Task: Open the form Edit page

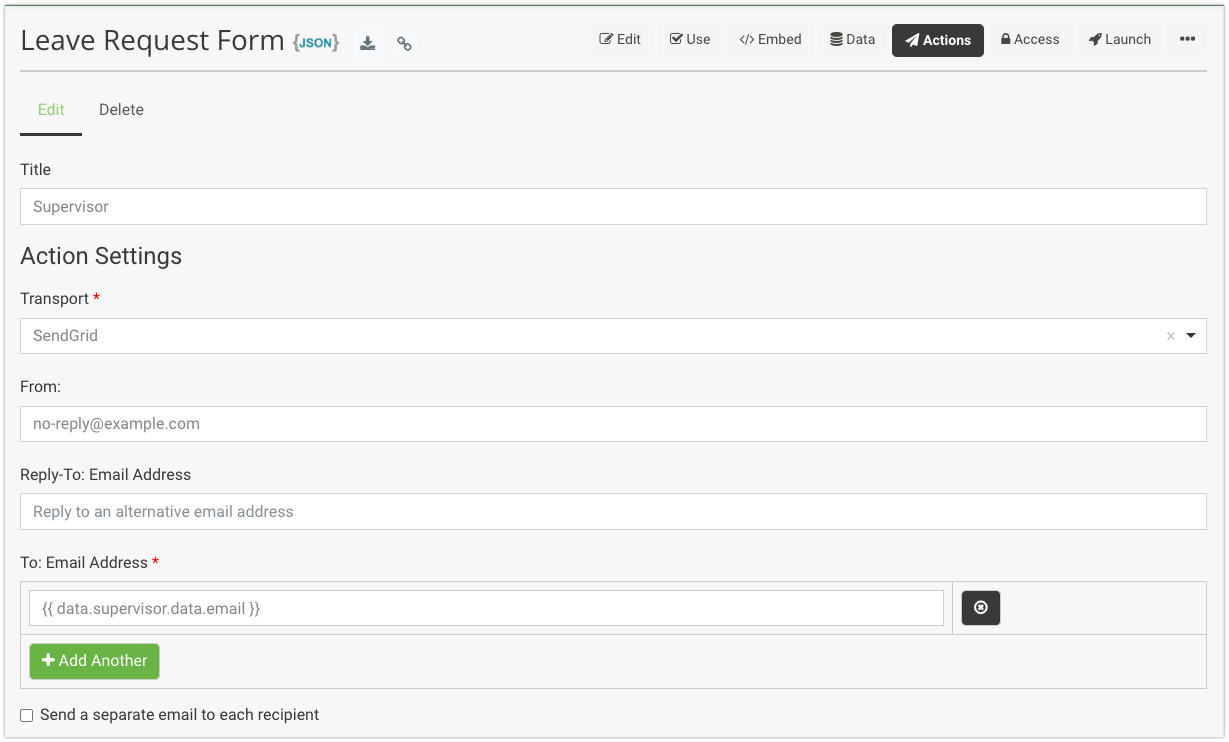Action: point(620,40)
